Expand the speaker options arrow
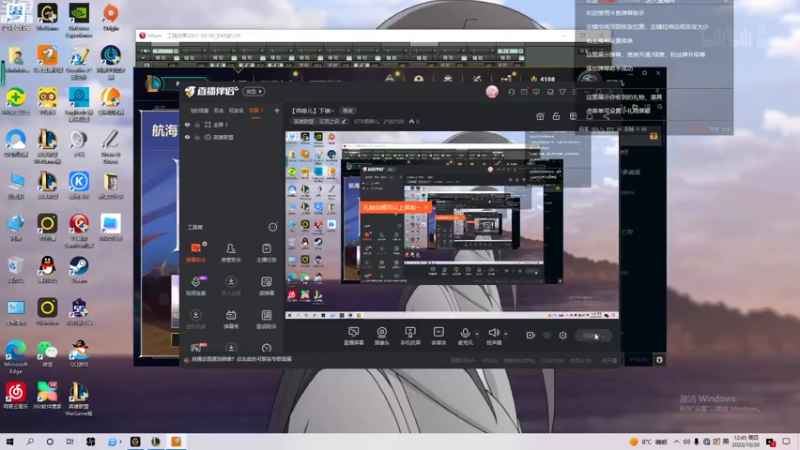 (506, 334)
